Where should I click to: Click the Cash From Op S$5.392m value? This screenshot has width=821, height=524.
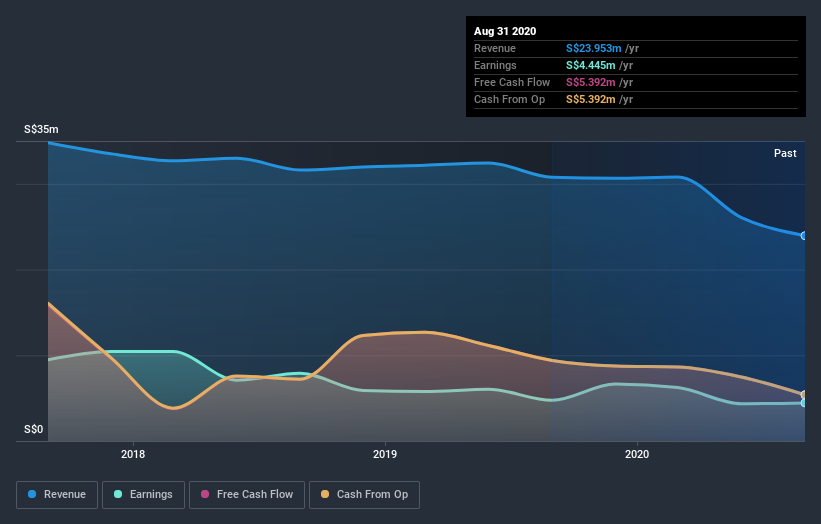[590, 99]
